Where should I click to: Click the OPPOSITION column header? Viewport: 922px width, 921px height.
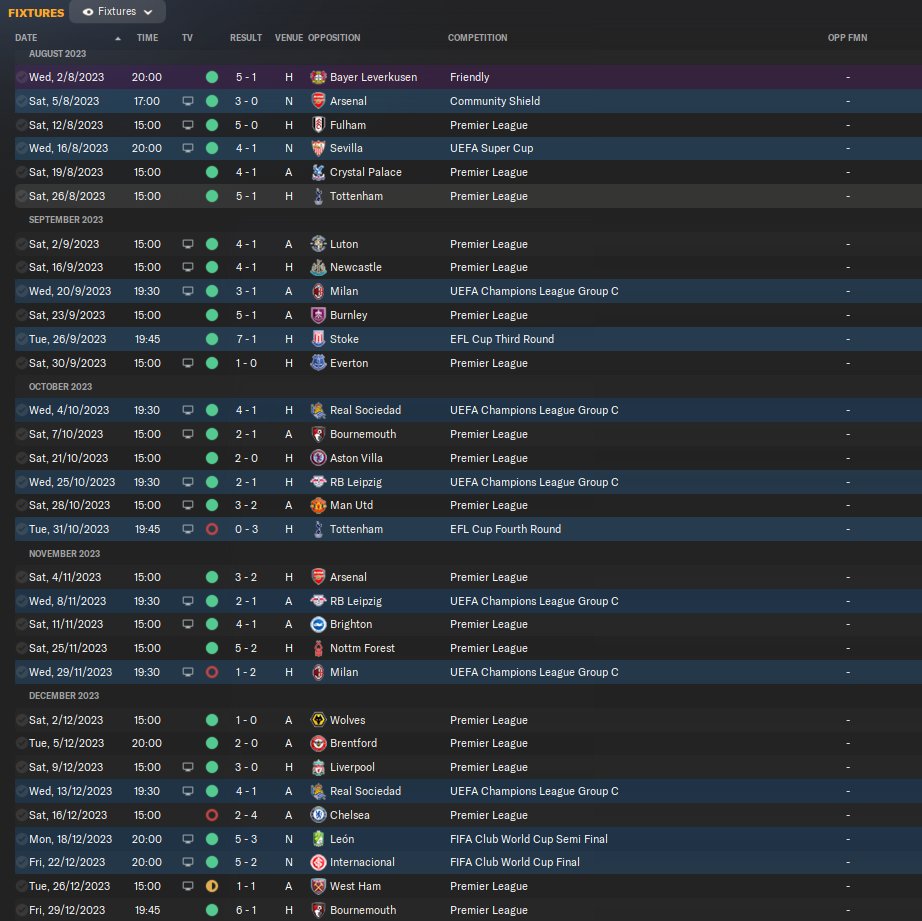click(334, 38)
